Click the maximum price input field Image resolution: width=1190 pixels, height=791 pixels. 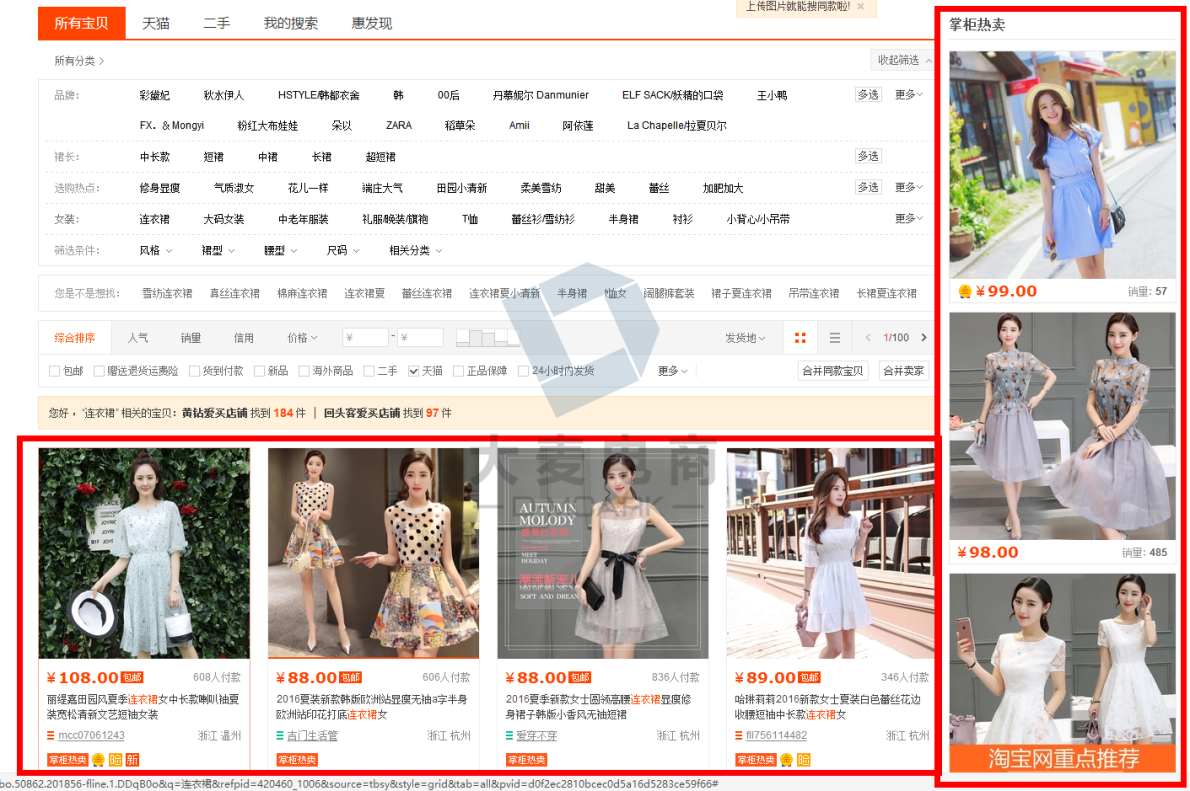[x=420, y=338]
